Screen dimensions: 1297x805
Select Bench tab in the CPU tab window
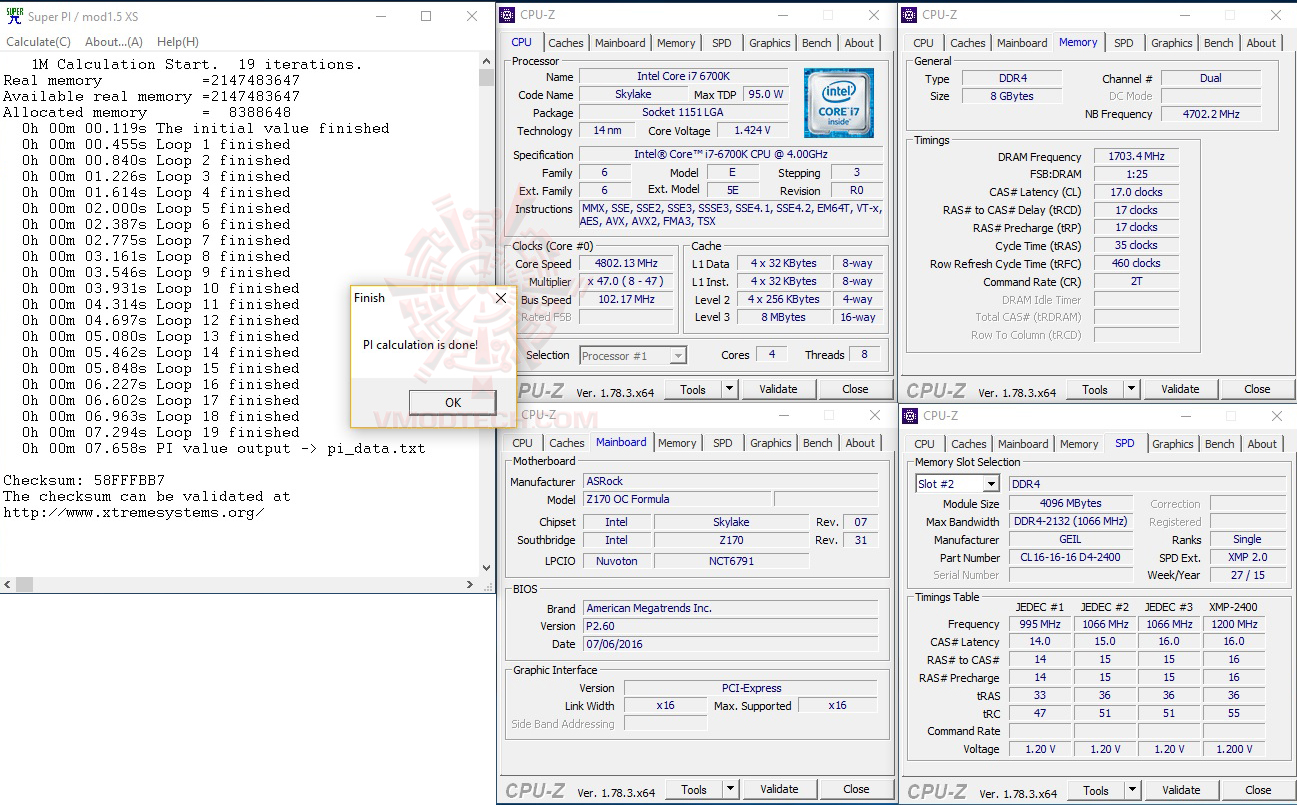817,43
